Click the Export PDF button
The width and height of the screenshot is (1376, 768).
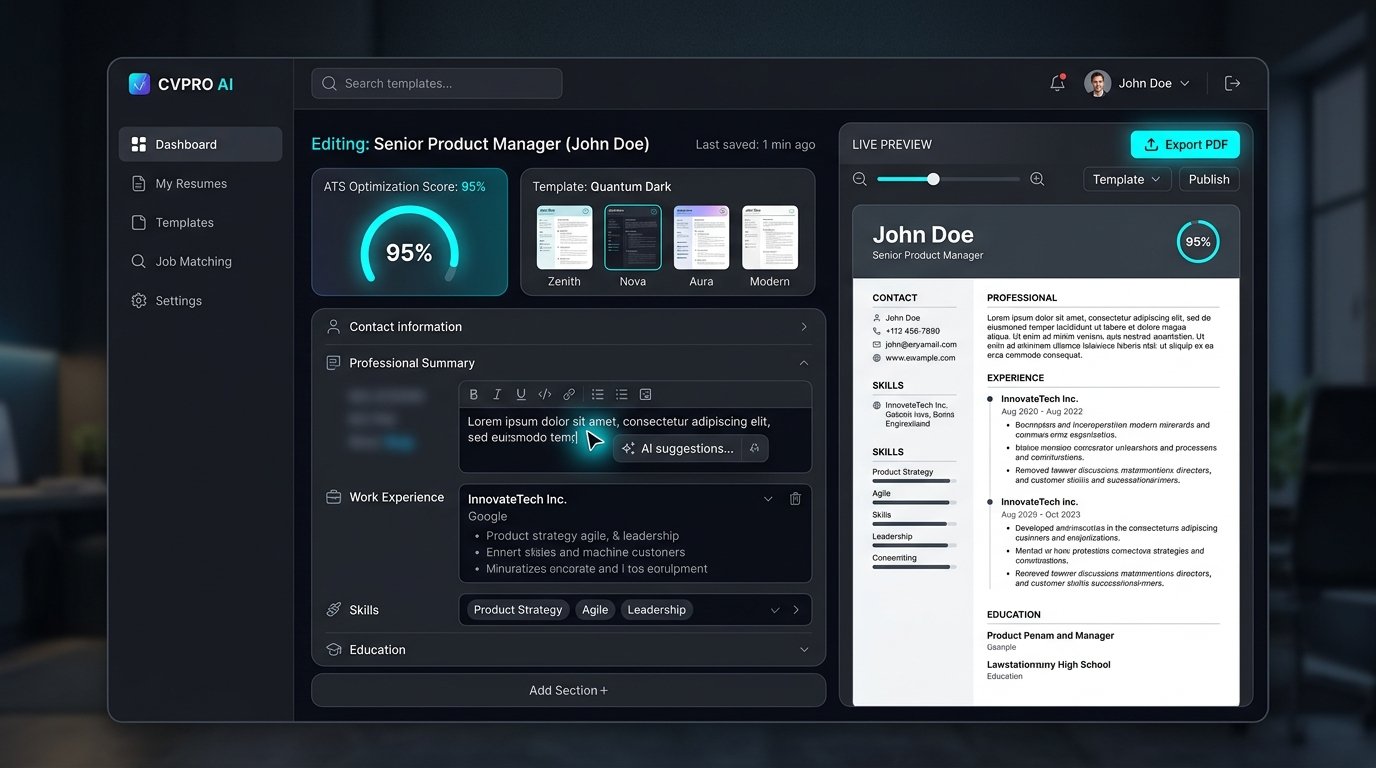tap(1185, 144)
